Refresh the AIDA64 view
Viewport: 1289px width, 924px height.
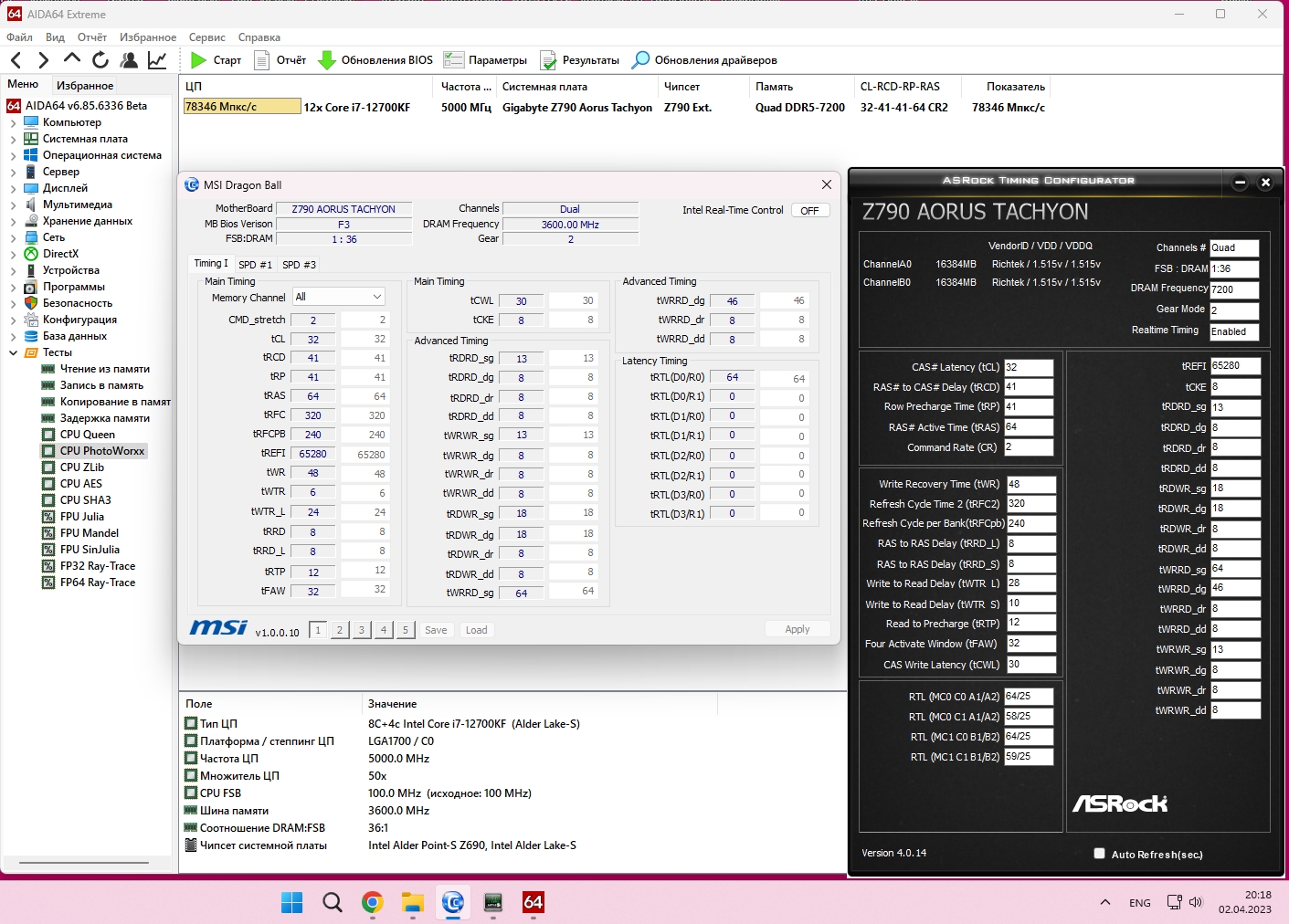coord(100,60)
